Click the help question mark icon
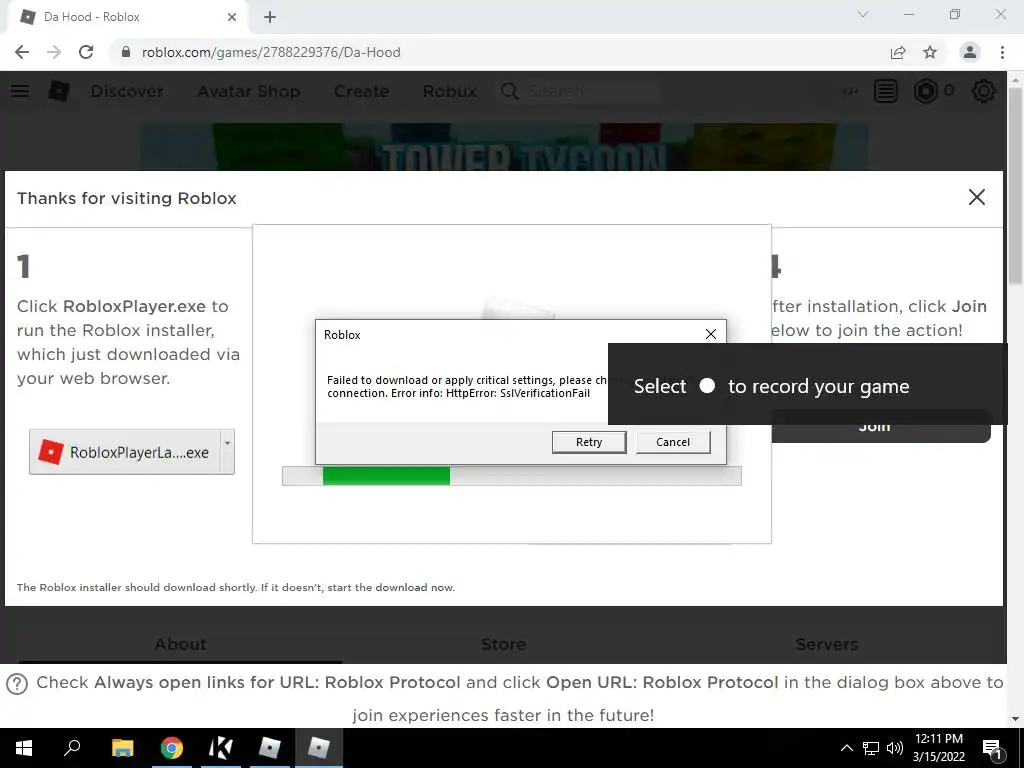This screenshot has height=768, width=1024. point(17,684)
